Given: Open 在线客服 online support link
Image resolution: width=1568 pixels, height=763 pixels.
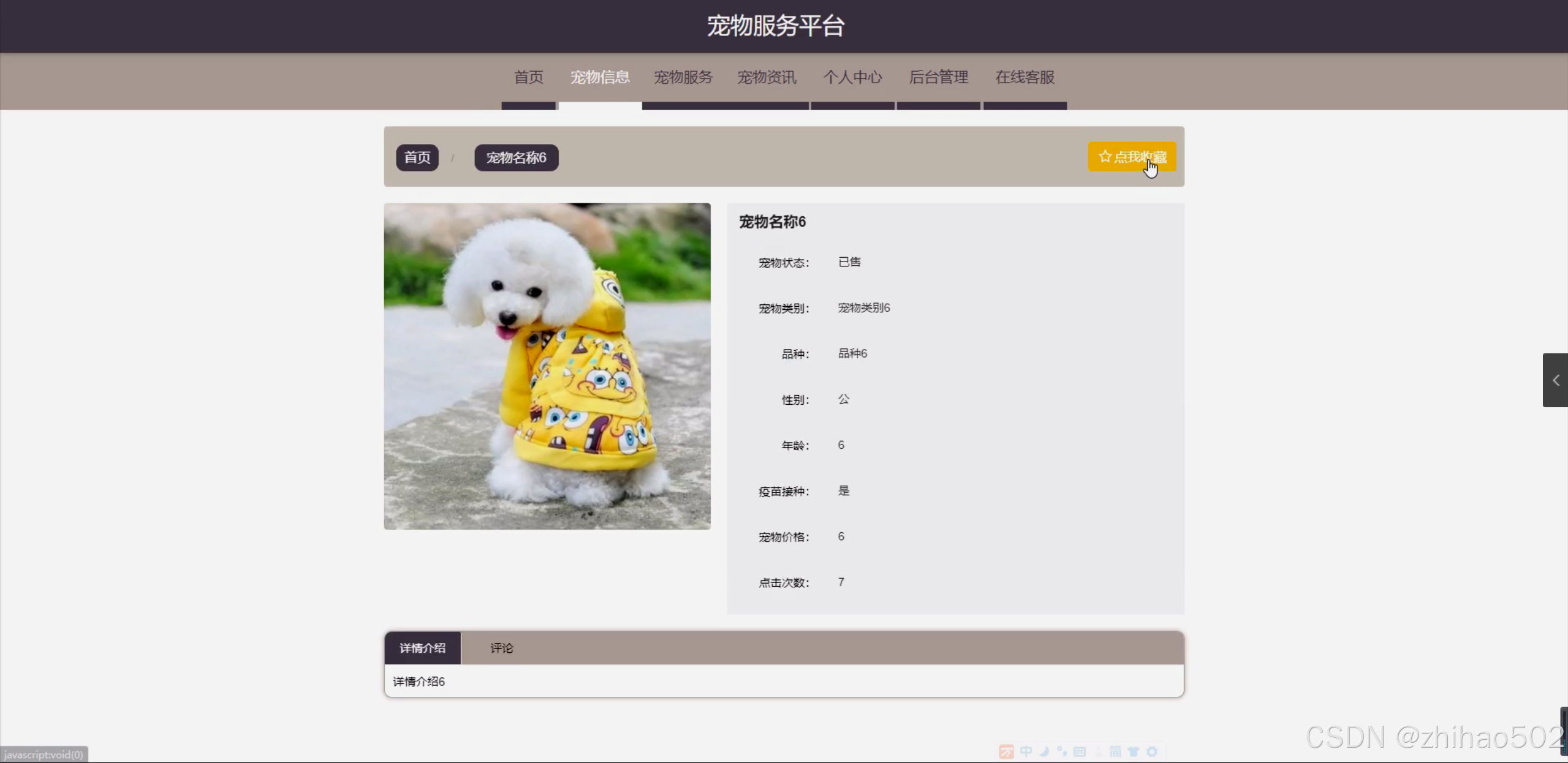Looking at the screenshot, I should [x=1025, y=77].
